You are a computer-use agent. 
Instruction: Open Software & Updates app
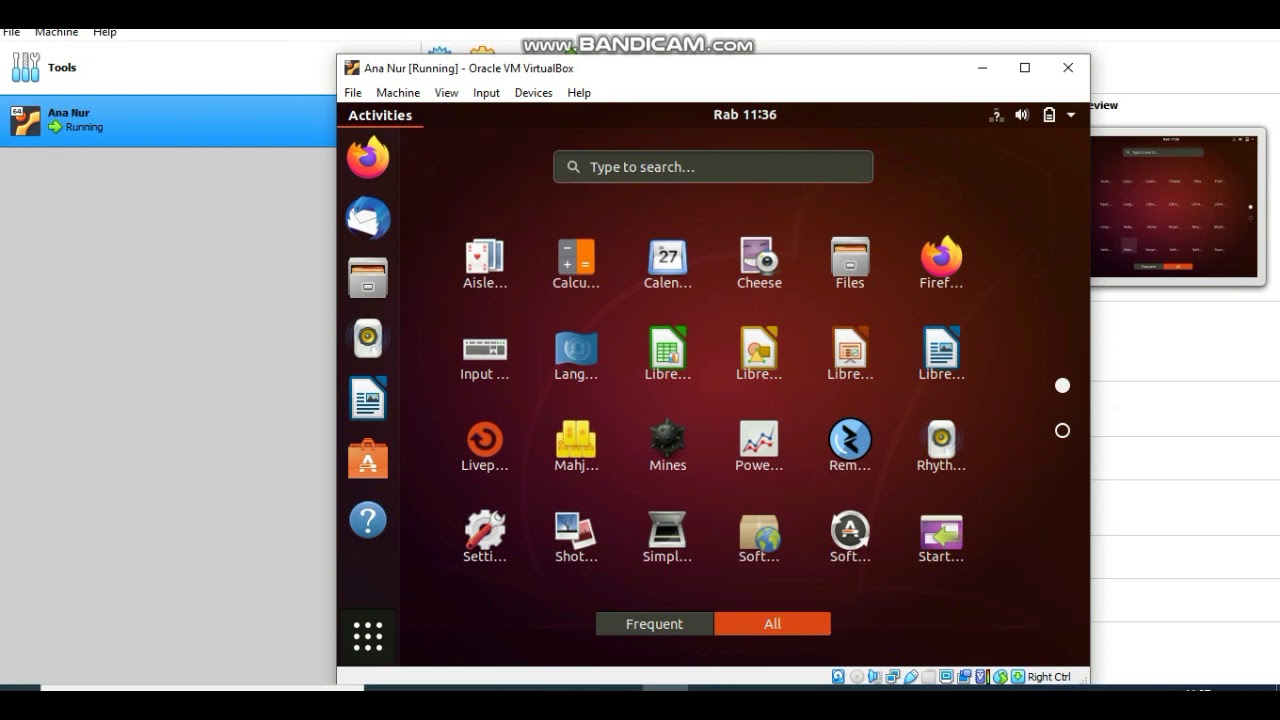(x=759, y=537)
